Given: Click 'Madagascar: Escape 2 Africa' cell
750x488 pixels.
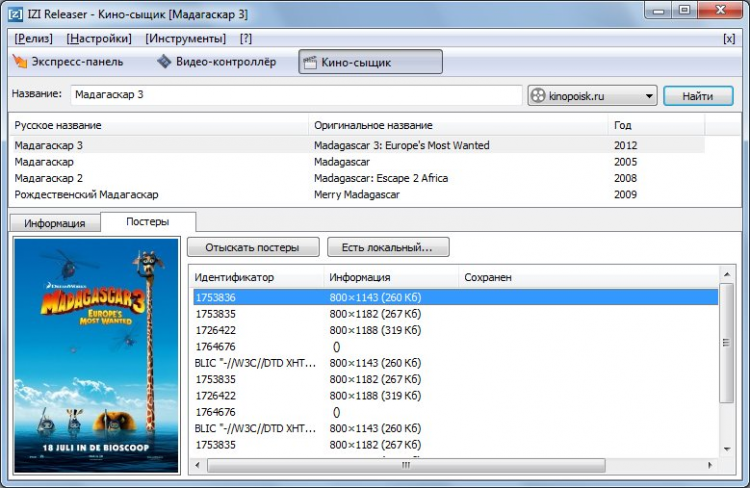Looking at the screenshot, I should (381, 178).
